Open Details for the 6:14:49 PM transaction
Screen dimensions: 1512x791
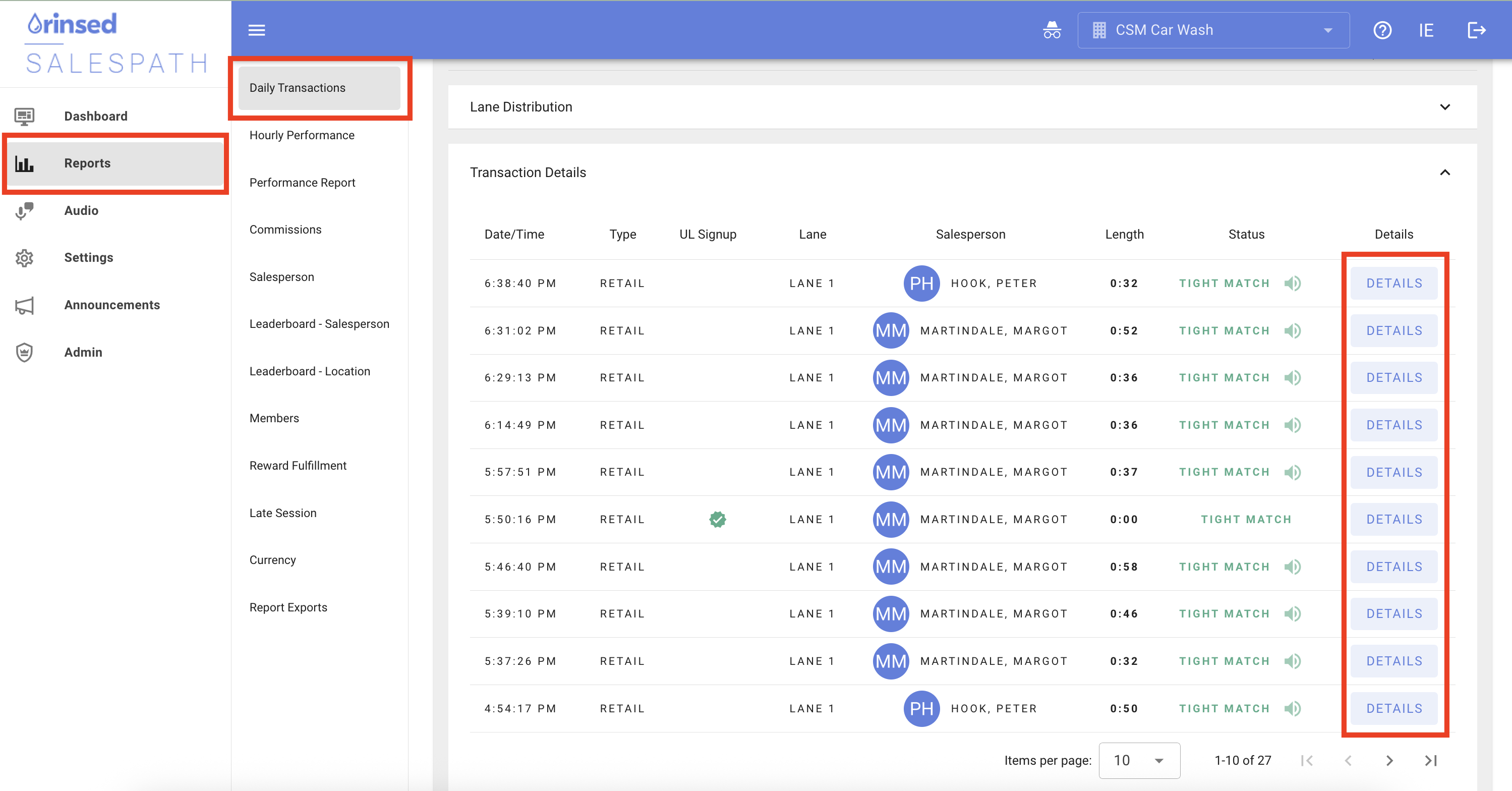[1394, 425]
